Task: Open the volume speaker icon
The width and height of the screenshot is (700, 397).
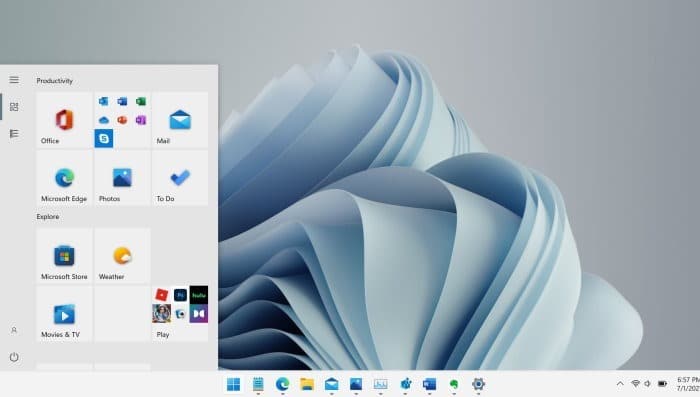Action: tap(648, 384)
